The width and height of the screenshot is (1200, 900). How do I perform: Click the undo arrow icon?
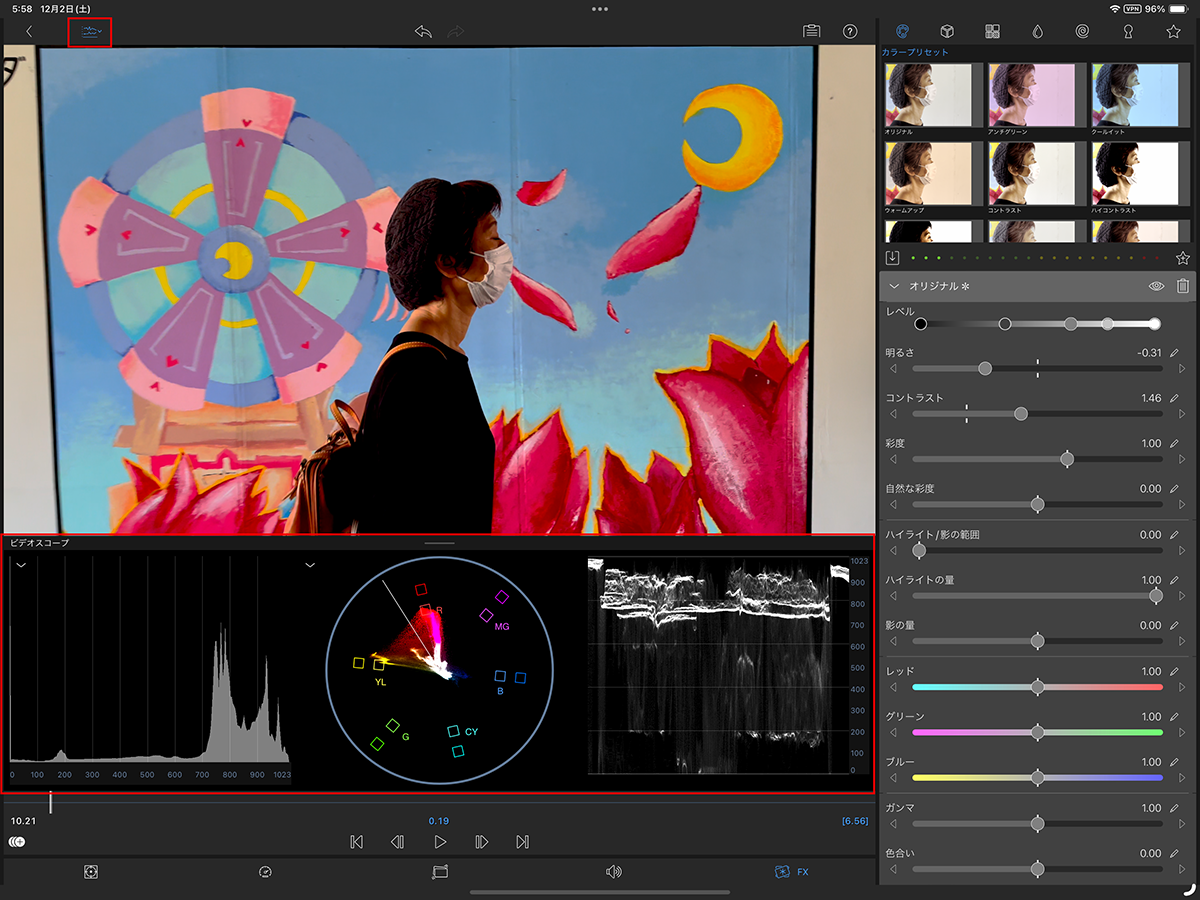pos(423,31)
